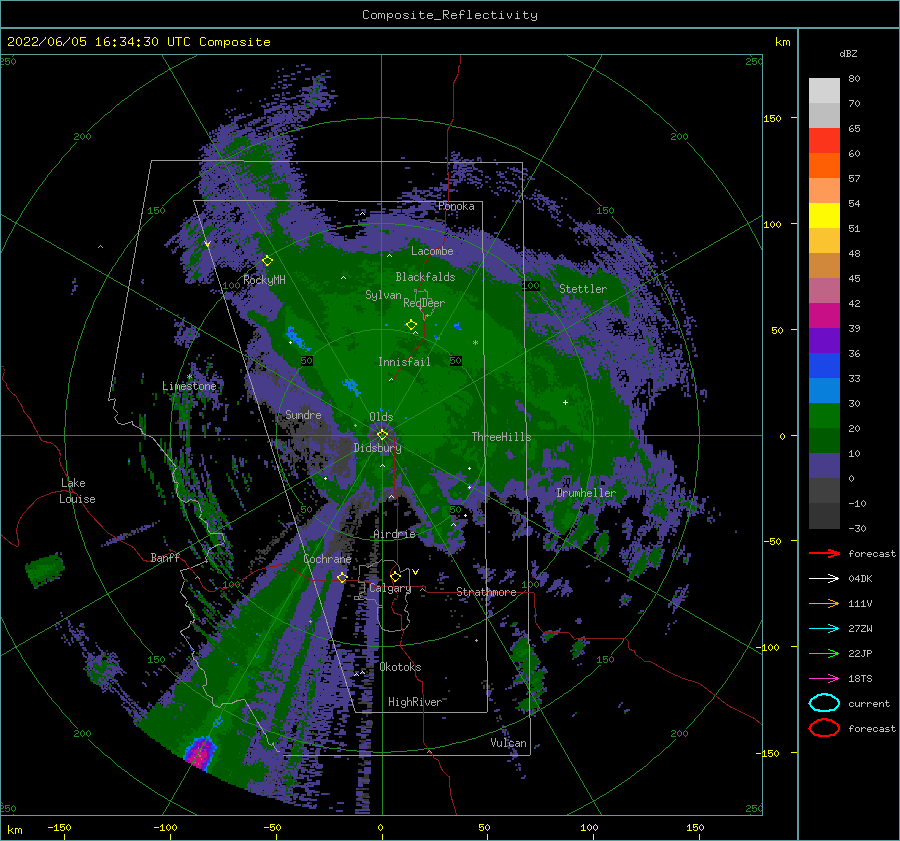Image resolution: width=900 pixels, height=841 pixels.
Task: Select the 20 dBZ green color swatch
Action: coord(824,440)
